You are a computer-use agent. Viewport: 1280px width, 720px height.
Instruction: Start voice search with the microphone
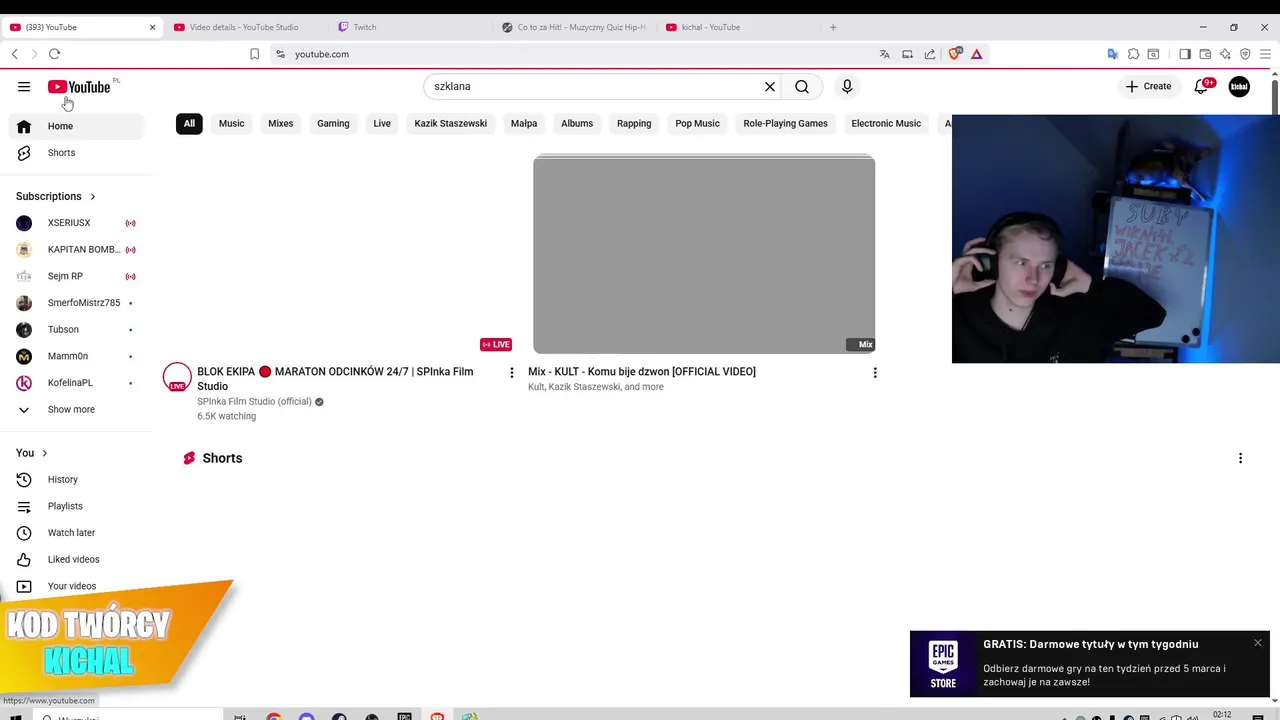pyautogui.click(x=847, y=87)
